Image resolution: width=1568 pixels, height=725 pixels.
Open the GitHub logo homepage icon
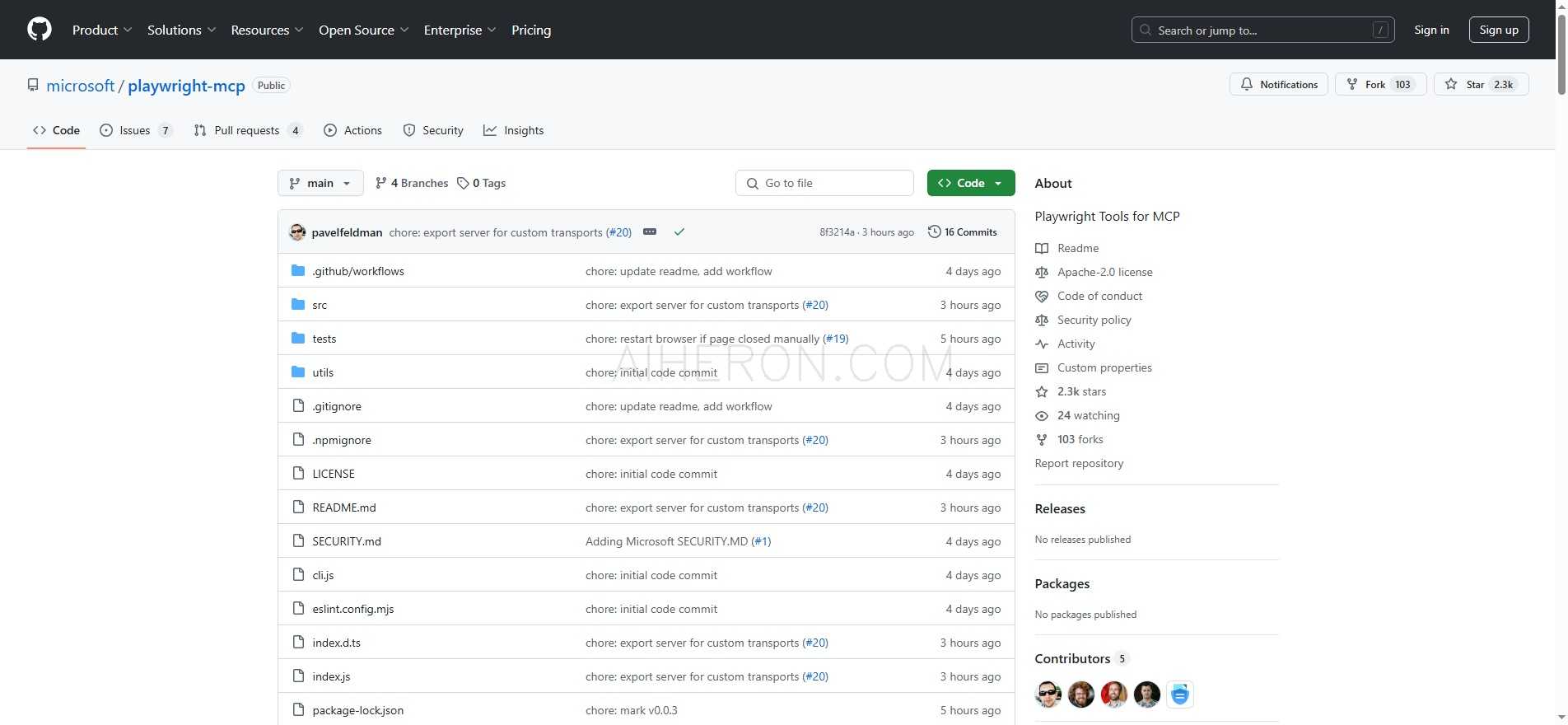[40, 30]
